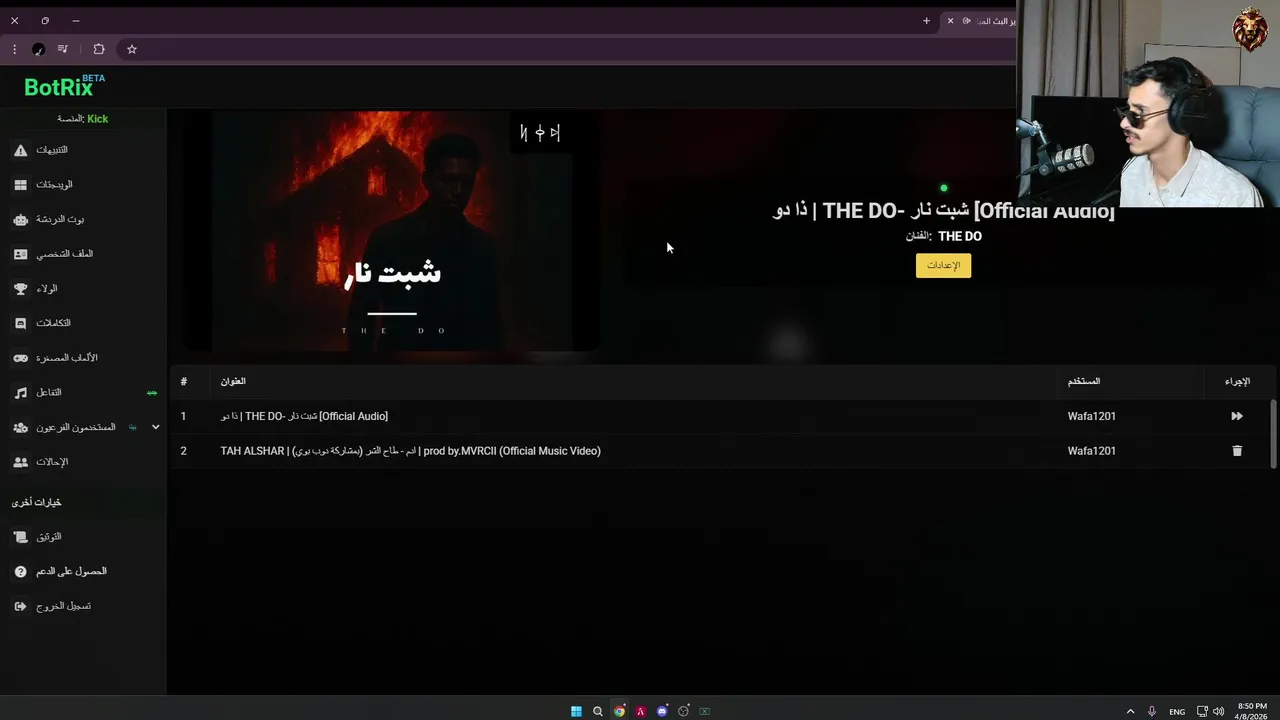This screenshot has width=1280, height=720.
Task: Bookmark page with the star icon
Action: [x=131, y=49]
